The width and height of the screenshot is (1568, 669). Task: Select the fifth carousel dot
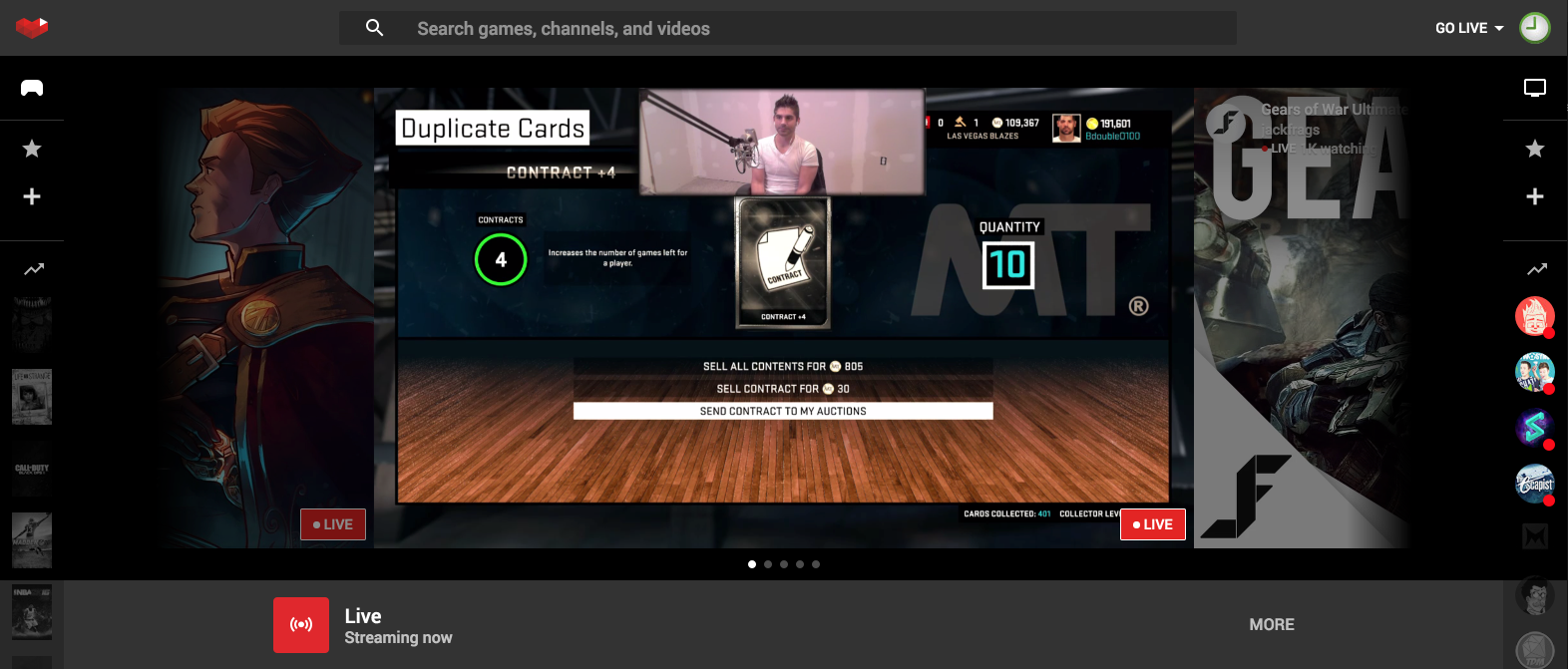coord(816,564)
